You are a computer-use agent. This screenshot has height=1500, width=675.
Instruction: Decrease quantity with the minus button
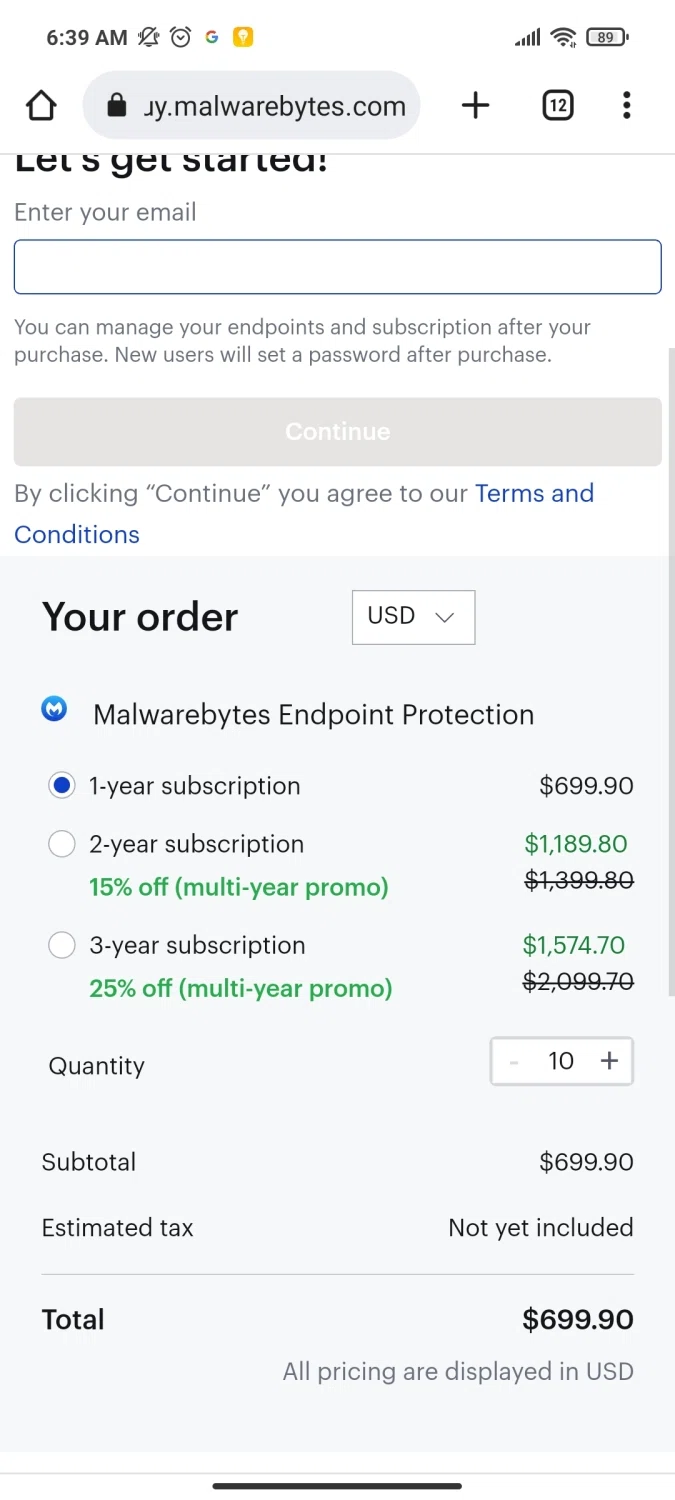pos(514,1061)
